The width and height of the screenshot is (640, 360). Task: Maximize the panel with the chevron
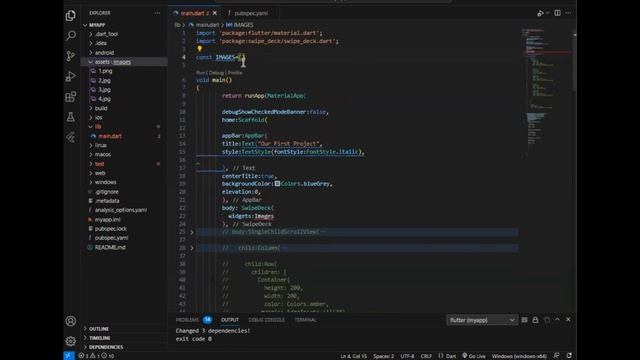[x=558, y=320]
